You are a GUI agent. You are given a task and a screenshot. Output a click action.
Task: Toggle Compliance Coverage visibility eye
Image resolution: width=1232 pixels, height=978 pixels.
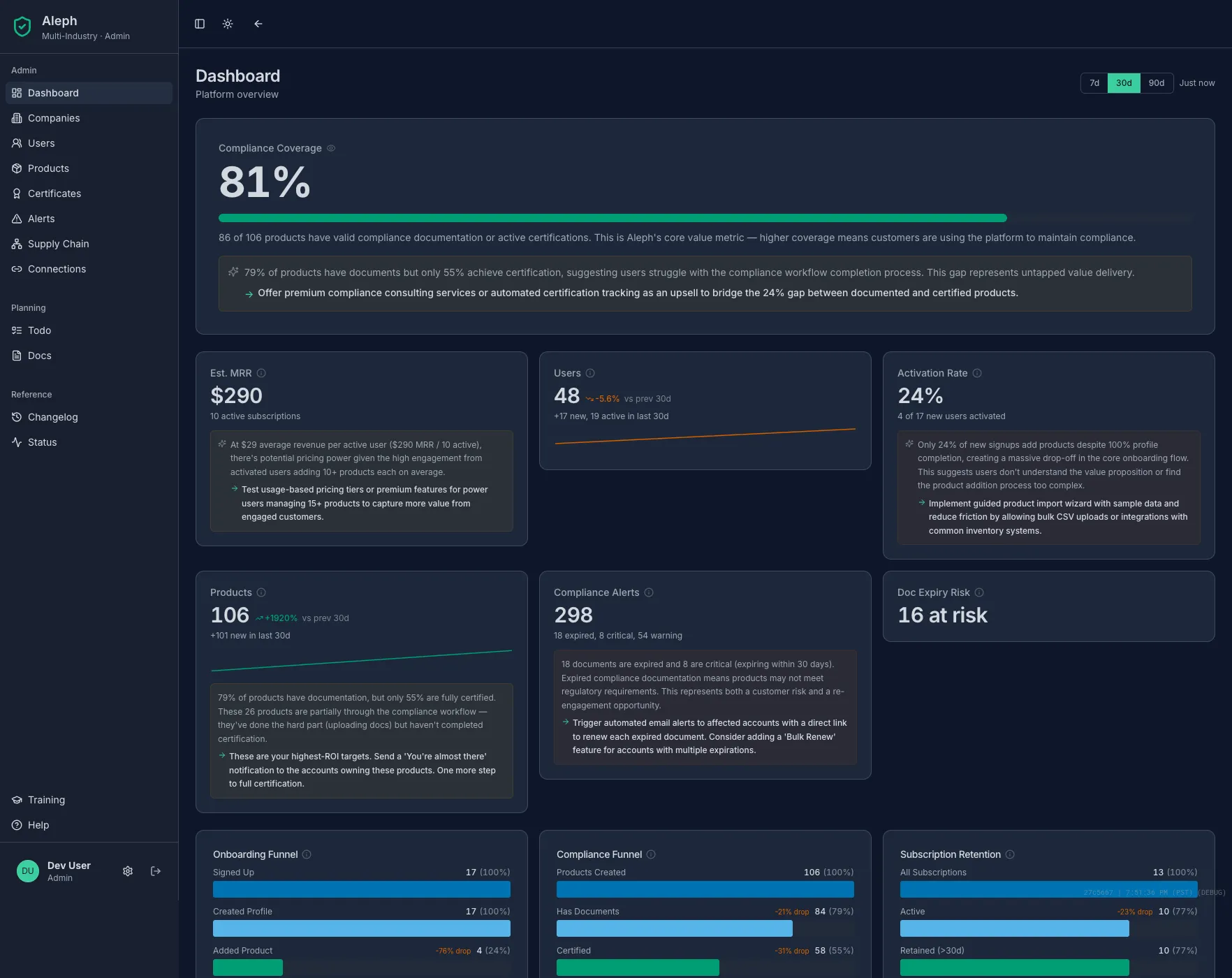pyautogui.click(x=331, y=148)
